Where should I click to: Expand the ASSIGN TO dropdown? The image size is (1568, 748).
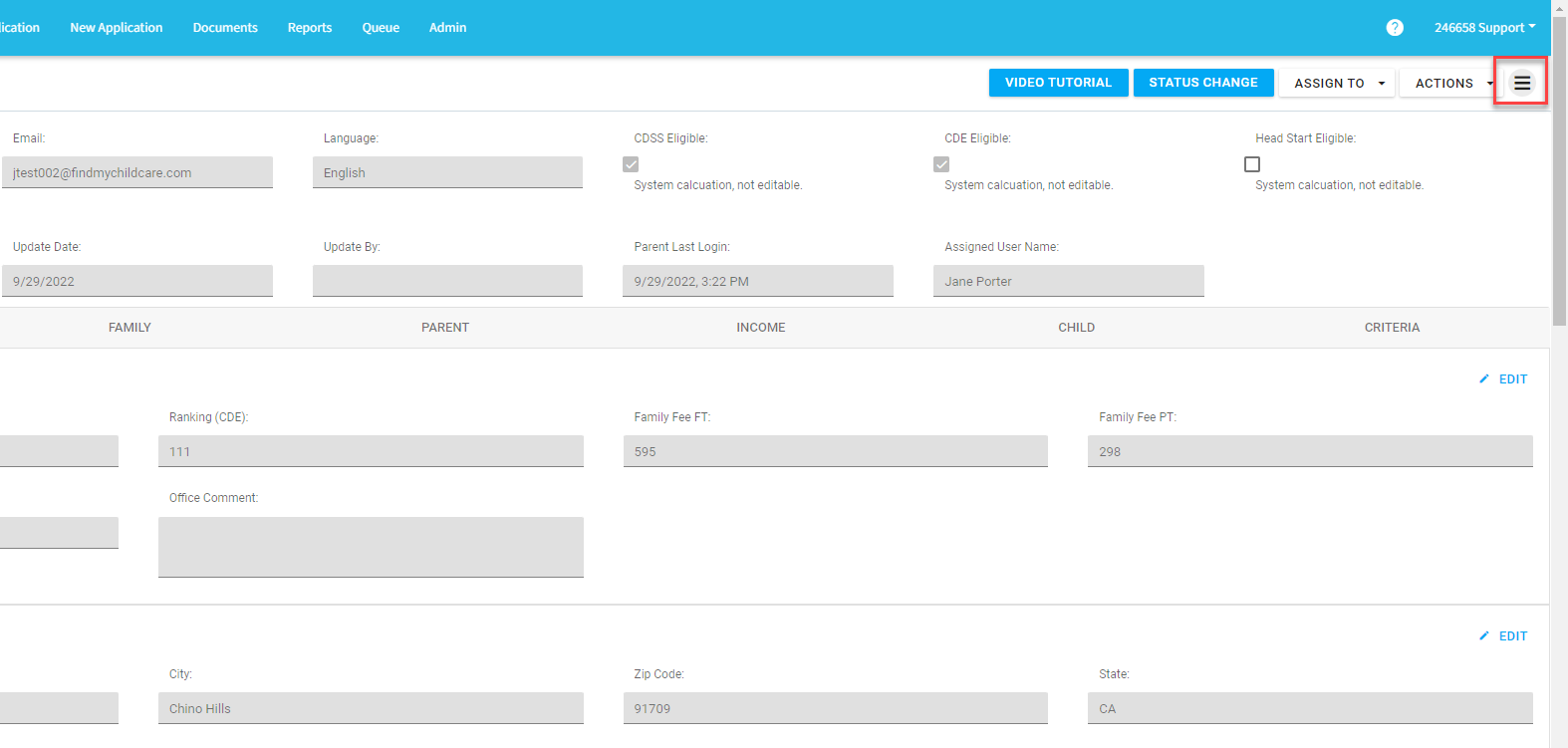[x=1337, y=83]
